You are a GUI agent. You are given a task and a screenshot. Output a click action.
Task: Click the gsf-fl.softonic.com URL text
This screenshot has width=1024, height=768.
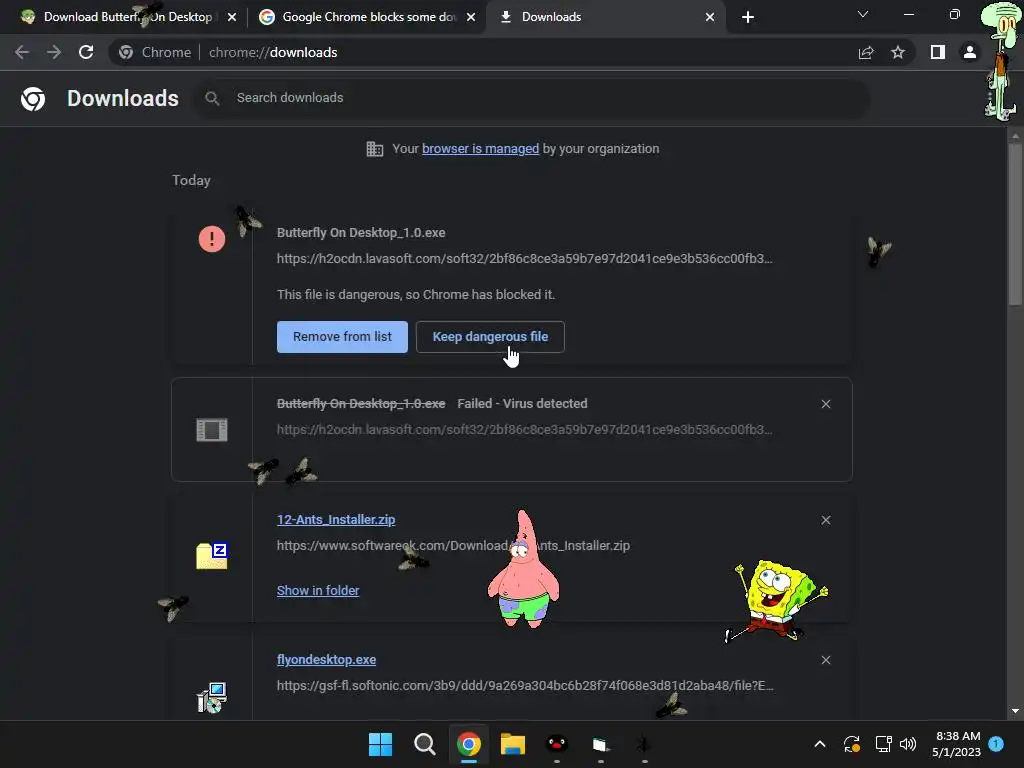525,686
